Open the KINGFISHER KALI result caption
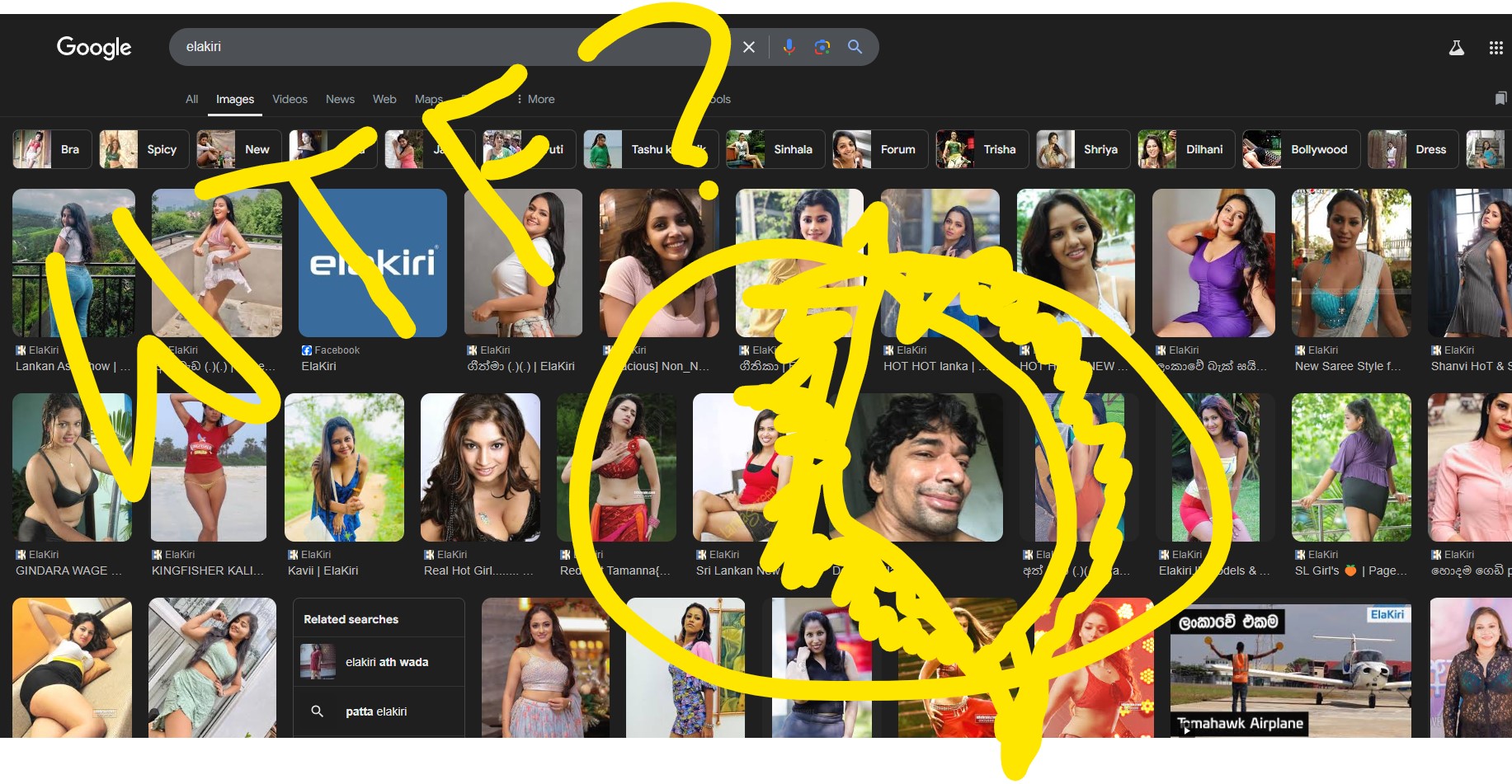1512x784 pixels. pos(208,570)
